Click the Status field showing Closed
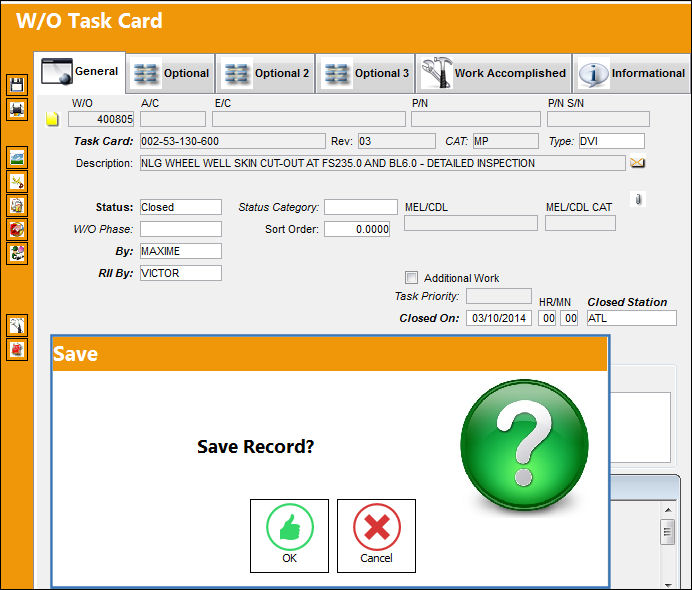Viewport: 692px width, 590px height. (181, 207)
